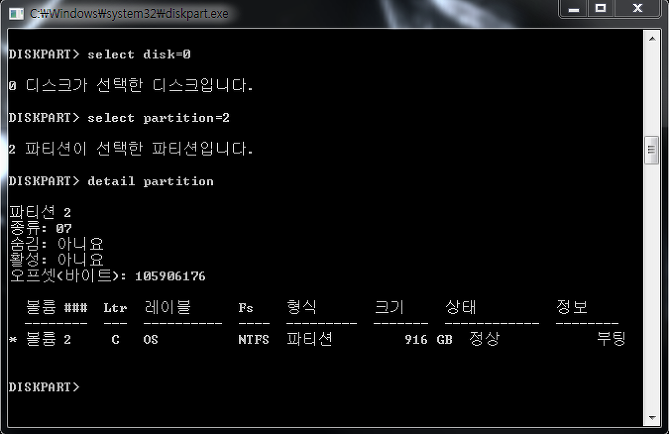Click the '0 디스크가 선택한 디스크입니다.' message
Viewport: 669px width, 434px height.
pyautogui.click(x=131, y=85)
